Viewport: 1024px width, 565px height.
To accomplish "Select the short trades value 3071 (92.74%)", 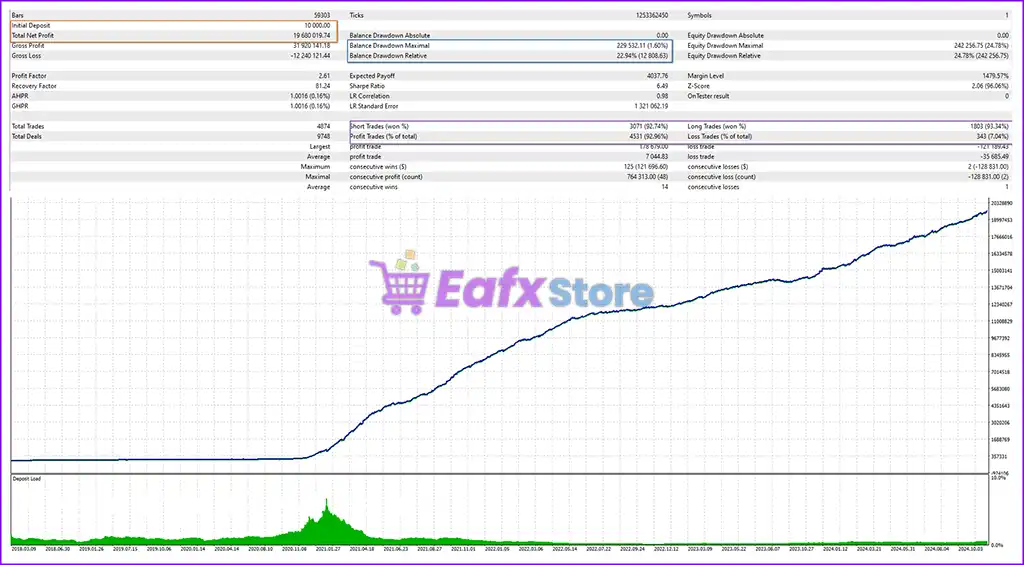I will 647,126.
